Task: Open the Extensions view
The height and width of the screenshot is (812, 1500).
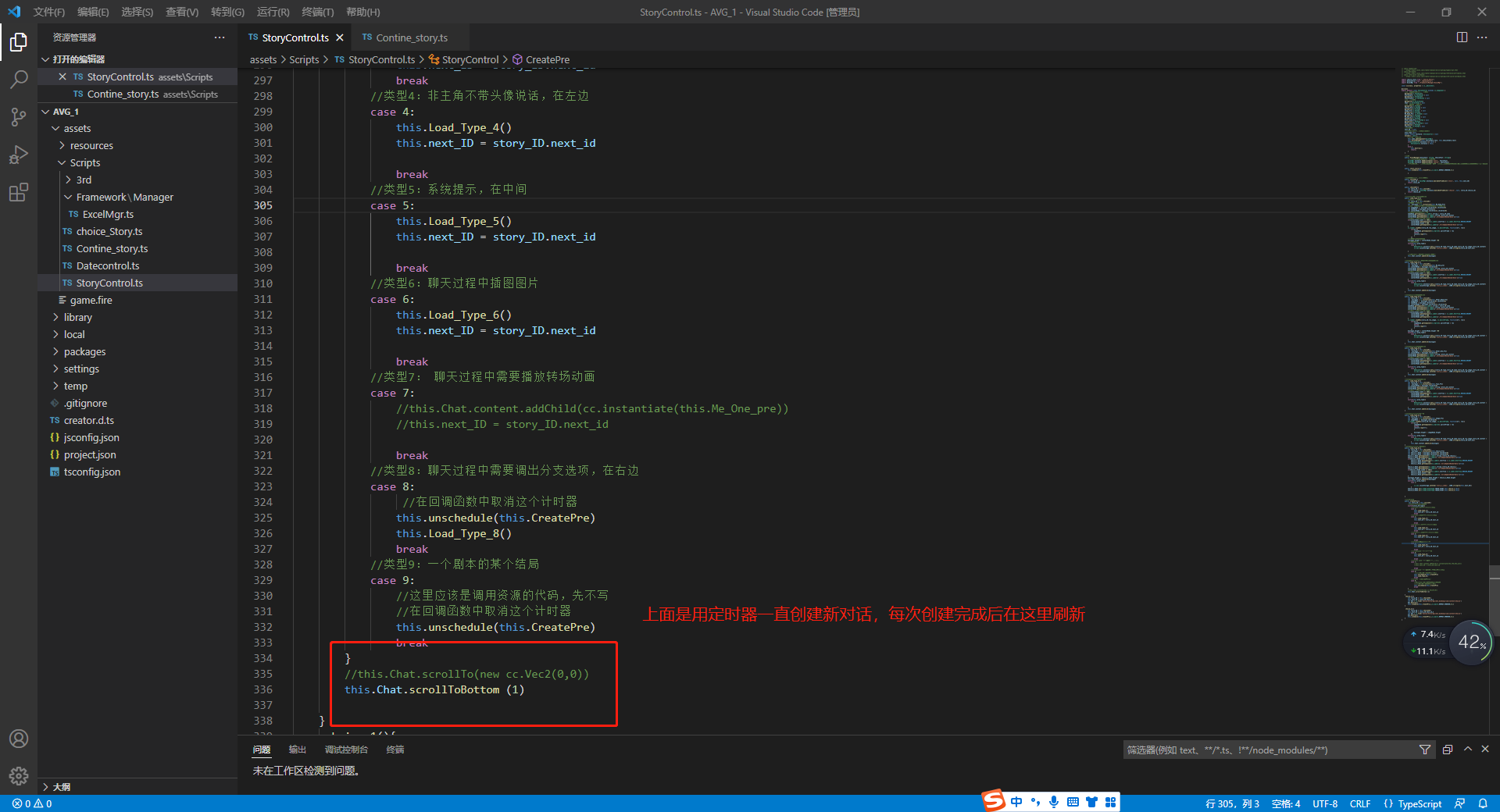Action: click(x=19, y=192)
